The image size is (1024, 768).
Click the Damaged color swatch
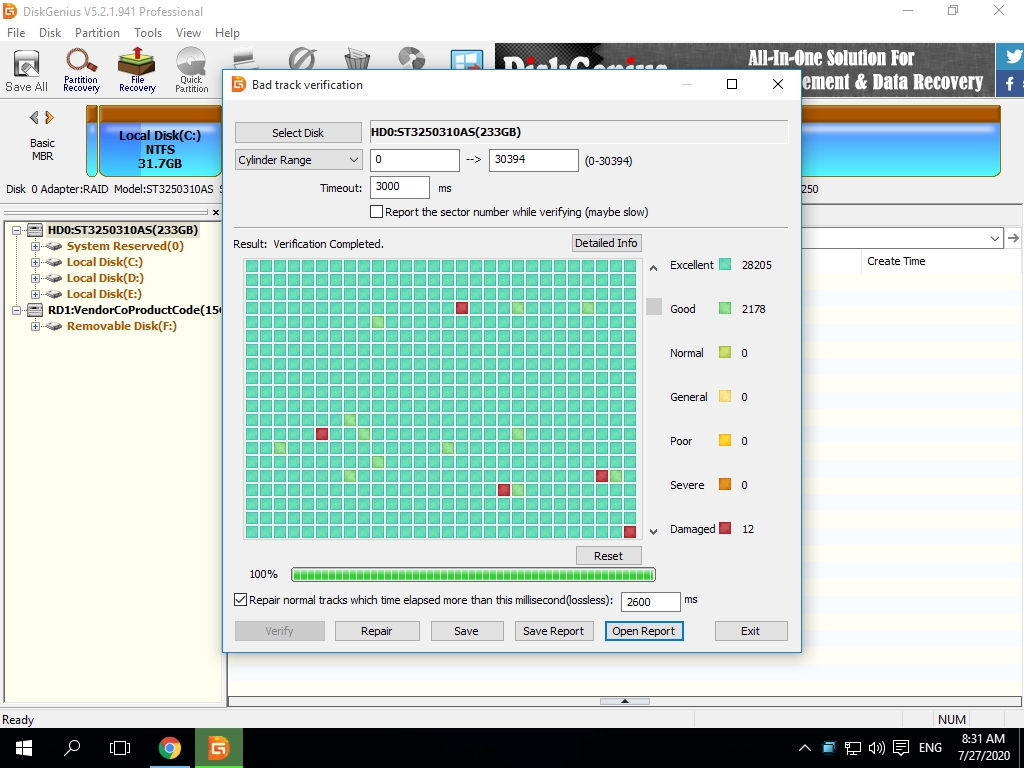coord(725,528)
